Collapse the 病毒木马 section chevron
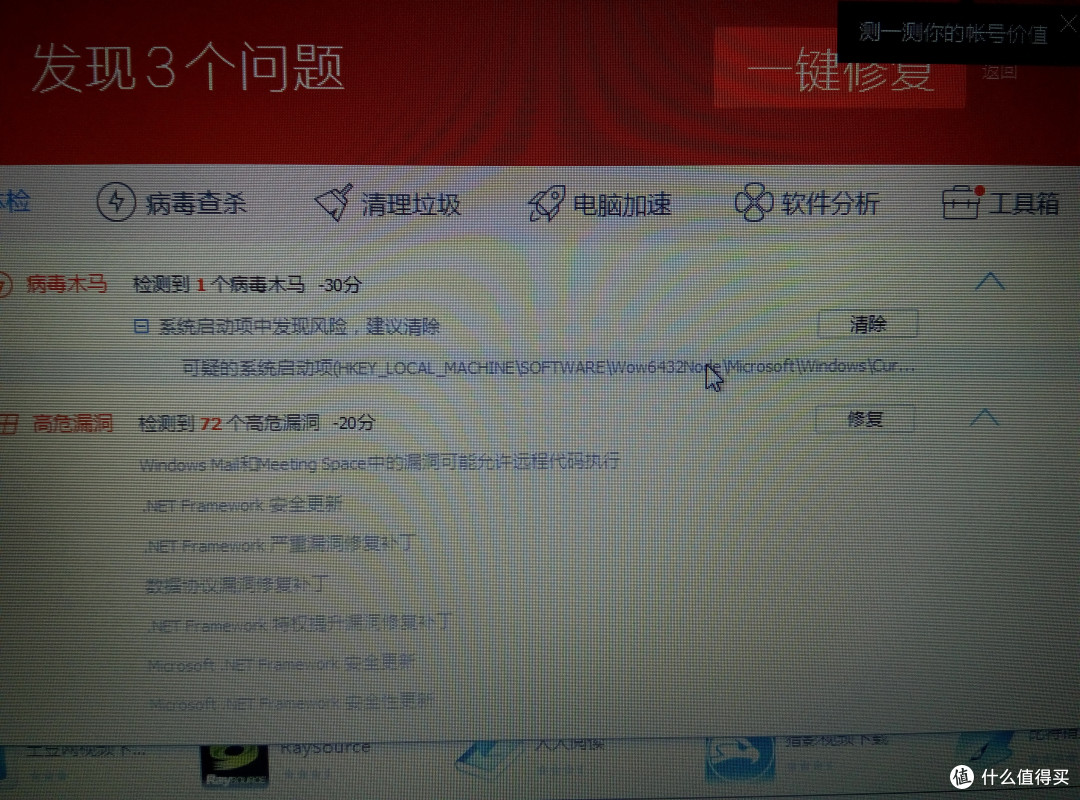Viewport: 1080px width, 800px height. (x=990, y=280)
